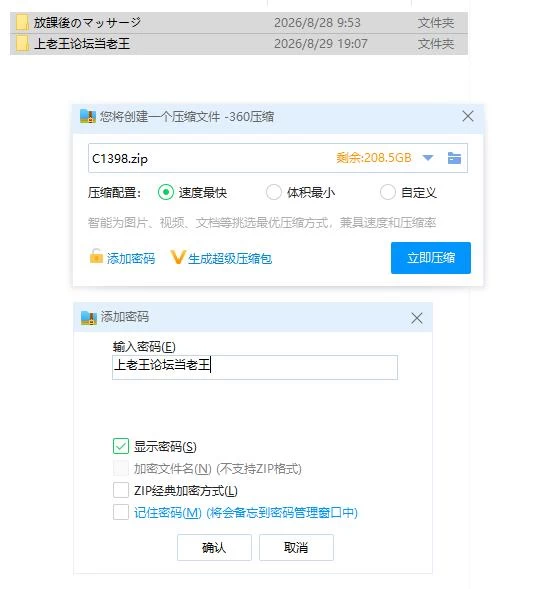Select the 速度最快 compression option
The height and width of the screenshot is (589, 548).
pos(166,192)
